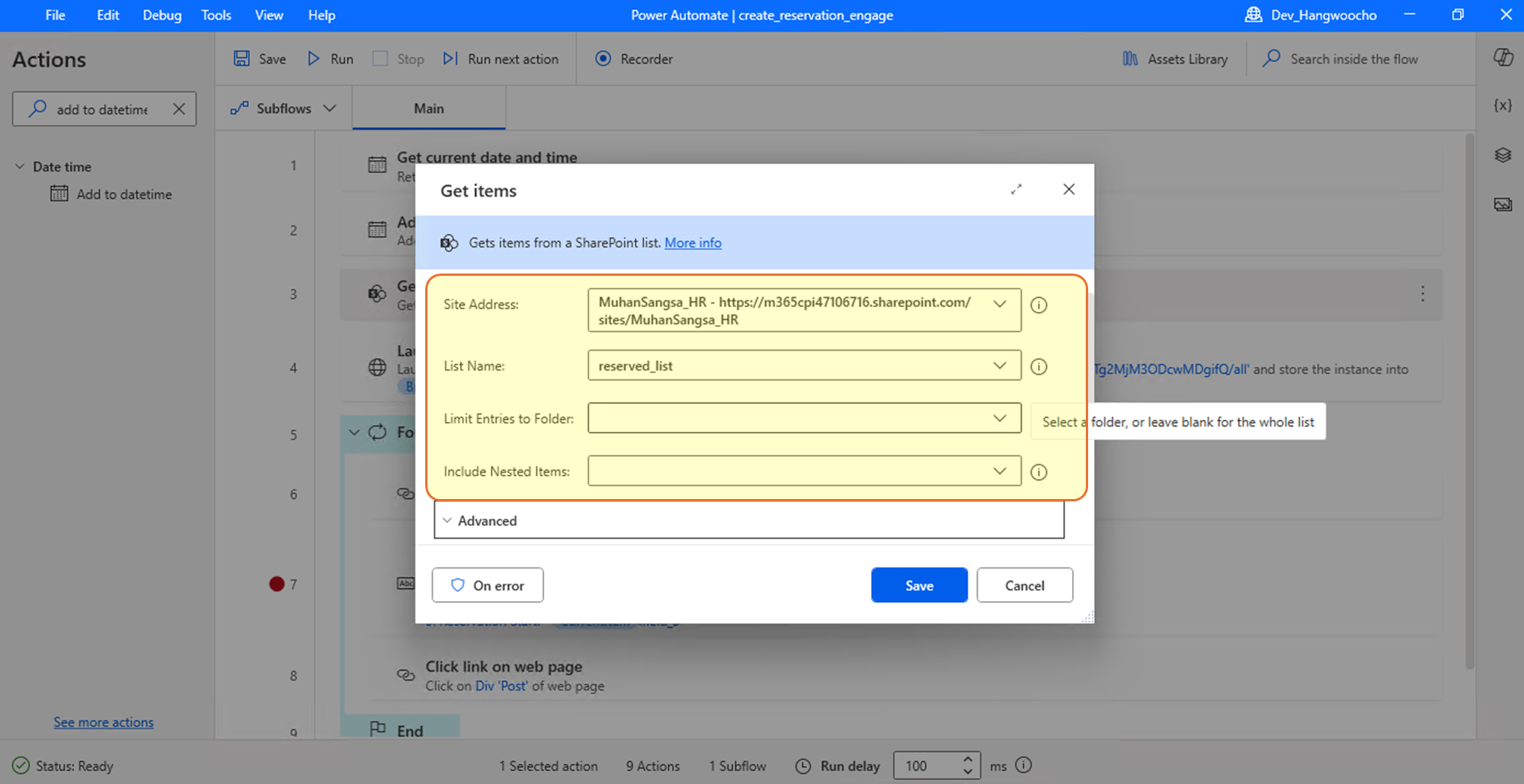Open the File menu
Viewport: 1524px width, 784px height.
point(55,15)
